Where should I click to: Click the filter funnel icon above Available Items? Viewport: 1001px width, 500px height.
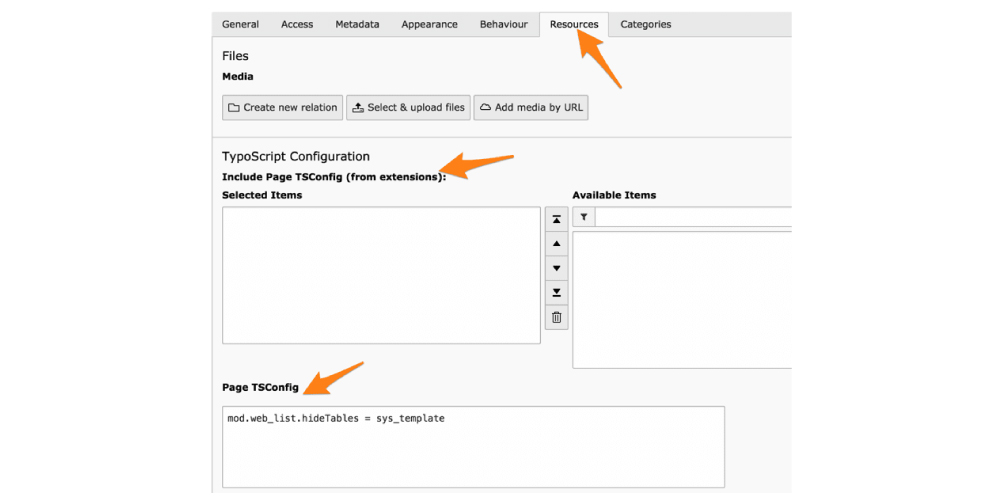click(x=584, y=217)
